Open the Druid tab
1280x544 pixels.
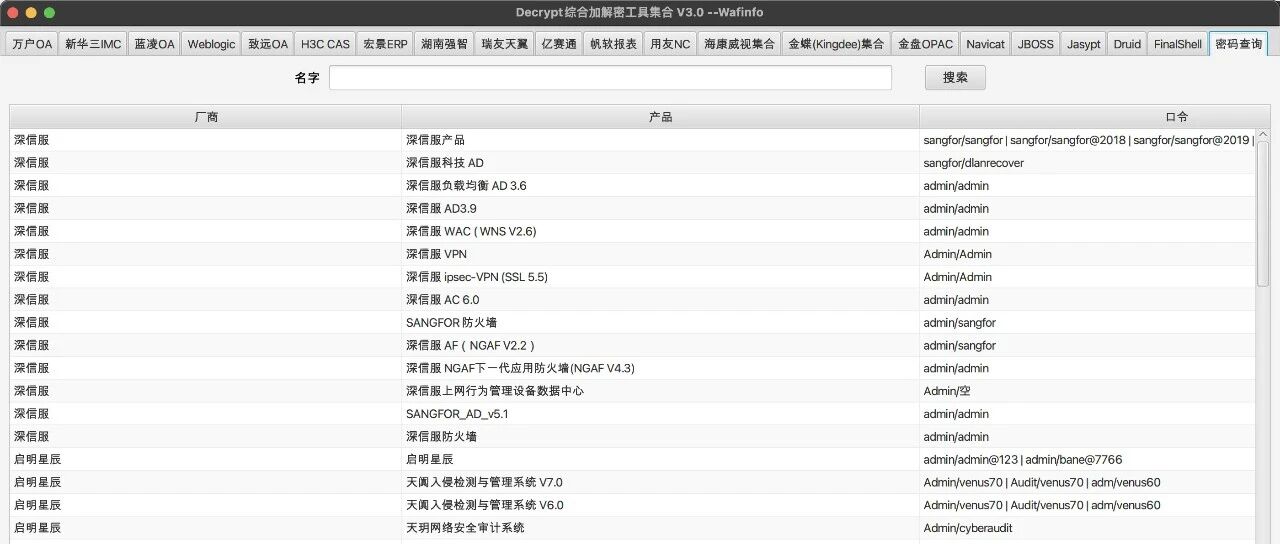coord(1127,44)
